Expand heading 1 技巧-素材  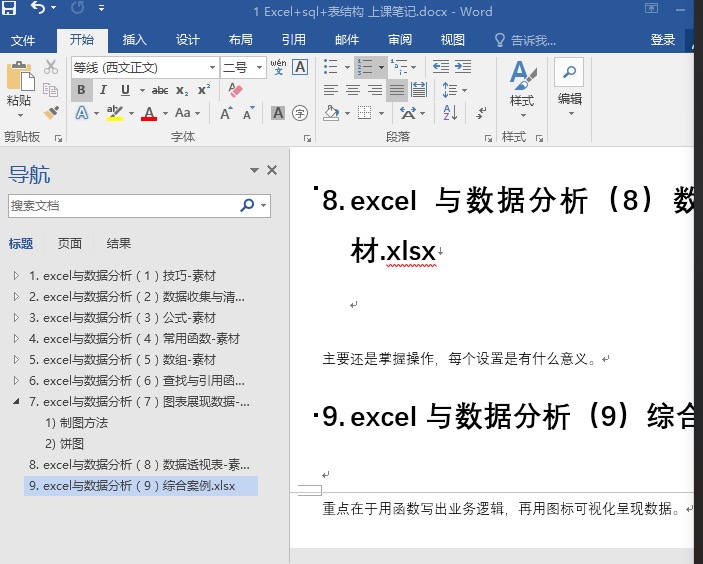tap(17, 275)
